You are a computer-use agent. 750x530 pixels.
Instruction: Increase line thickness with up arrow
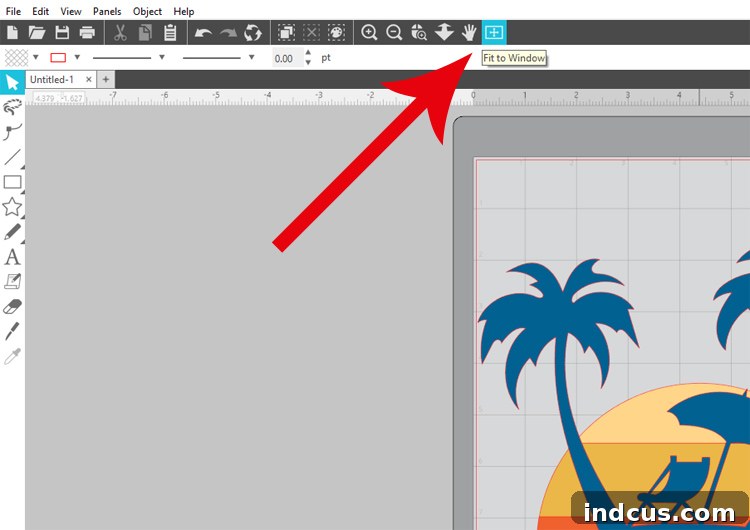[308, 53]
